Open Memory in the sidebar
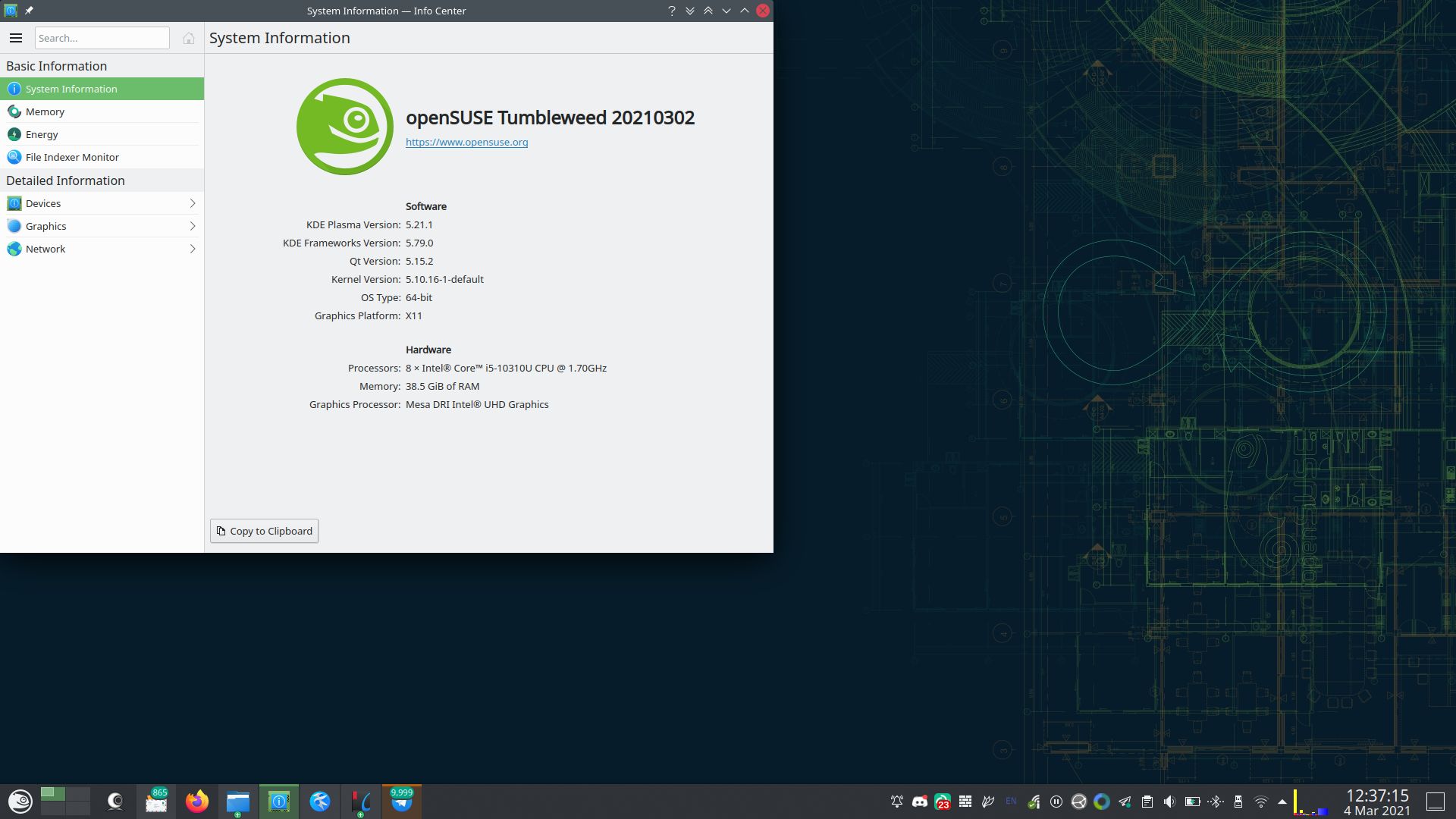The image size is (1456, 819). (45, 111)
